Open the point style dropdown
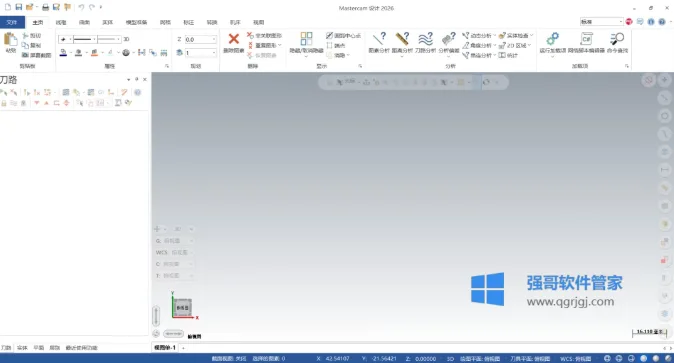Image resolution: width=674 pixels, height=363 pixels. (70, 39)
